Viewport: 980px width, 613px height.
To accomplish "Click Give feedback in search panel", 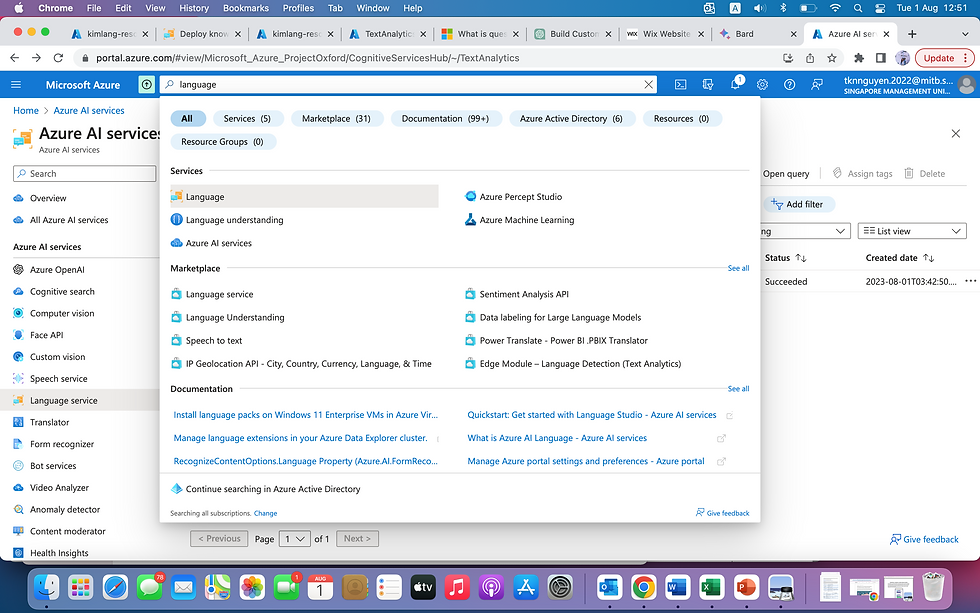I will pos(722,513).
